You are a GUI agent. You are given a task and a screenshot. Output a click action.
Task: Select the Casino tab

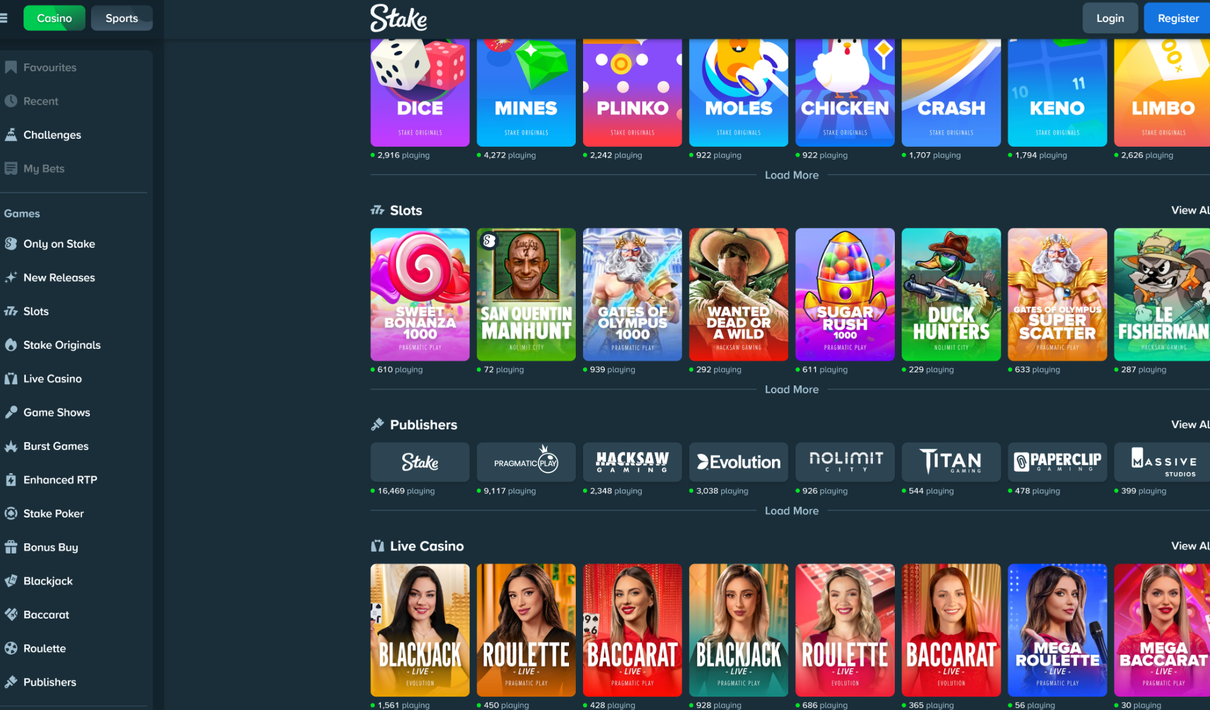(x=53, y=17)
